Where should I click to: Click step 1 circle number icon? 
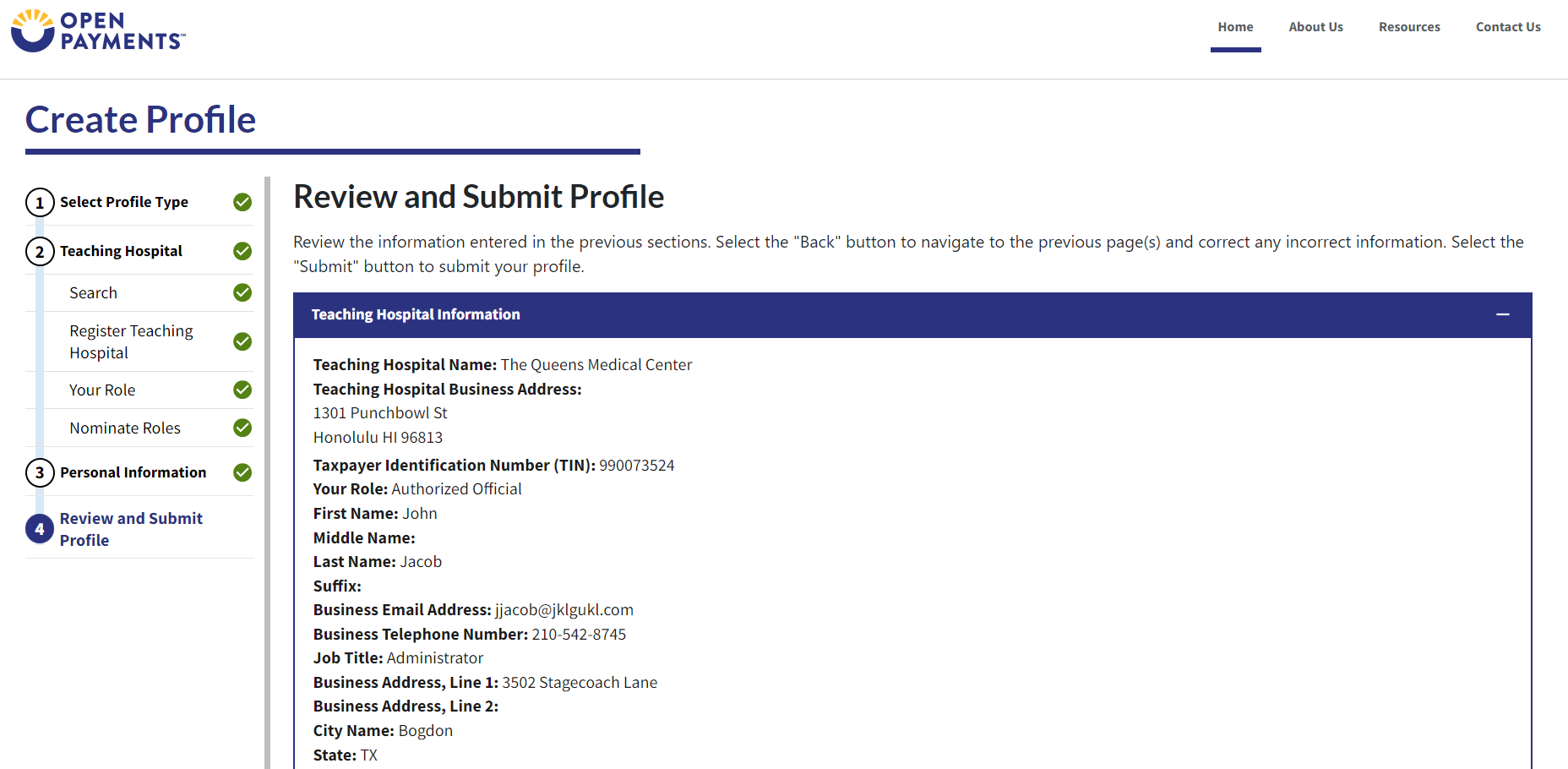[40, 203]
